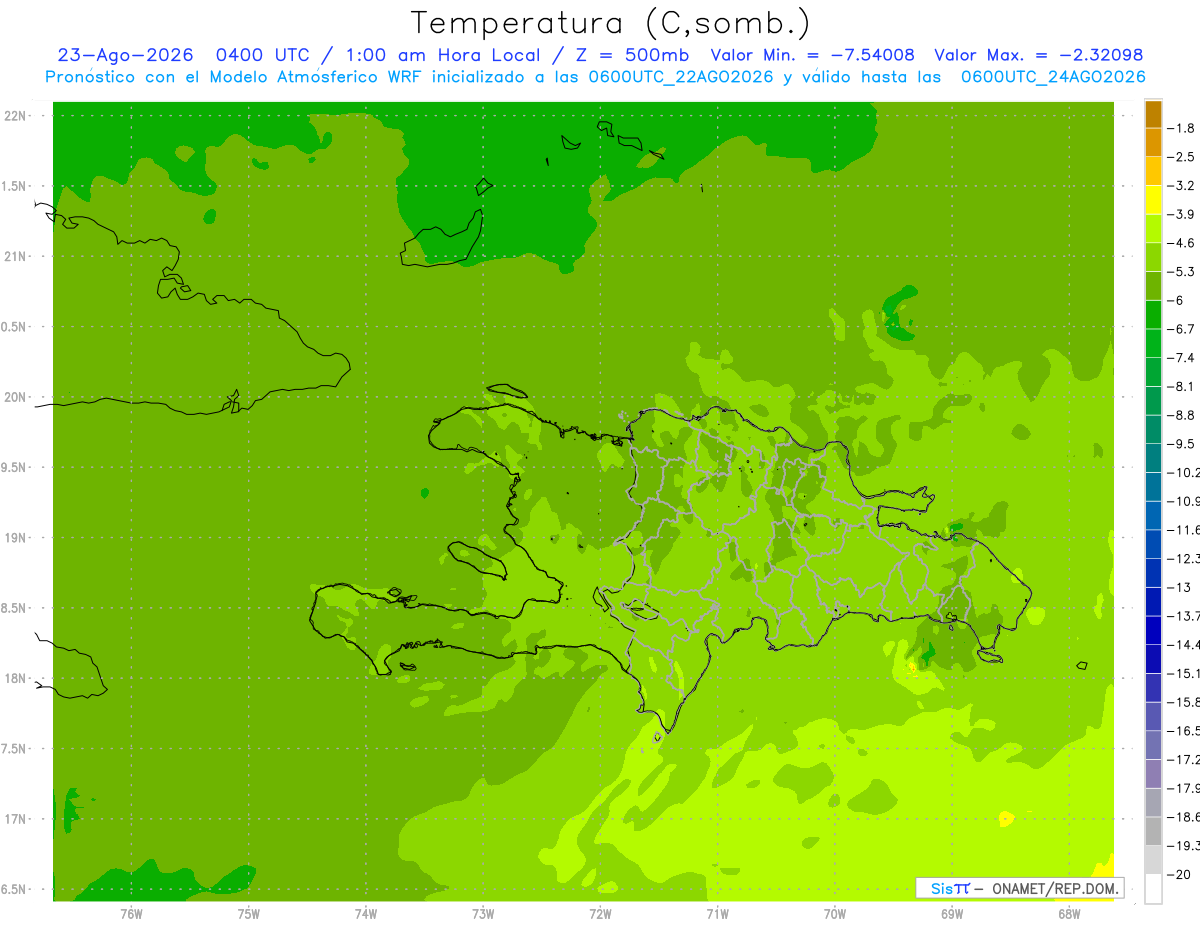Pick the white swatch below -20

click(x=1153, y=889)
